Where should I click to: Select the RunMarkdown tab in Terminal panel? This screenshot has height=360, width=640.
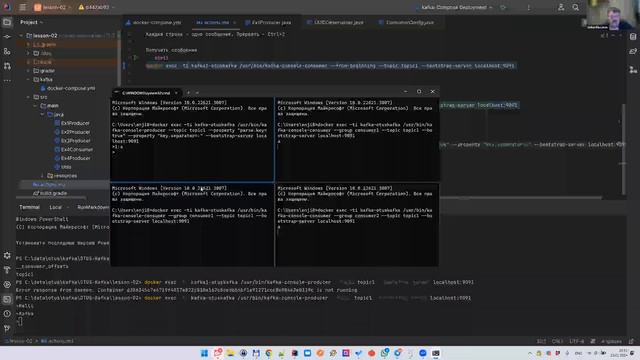[93, 207]
